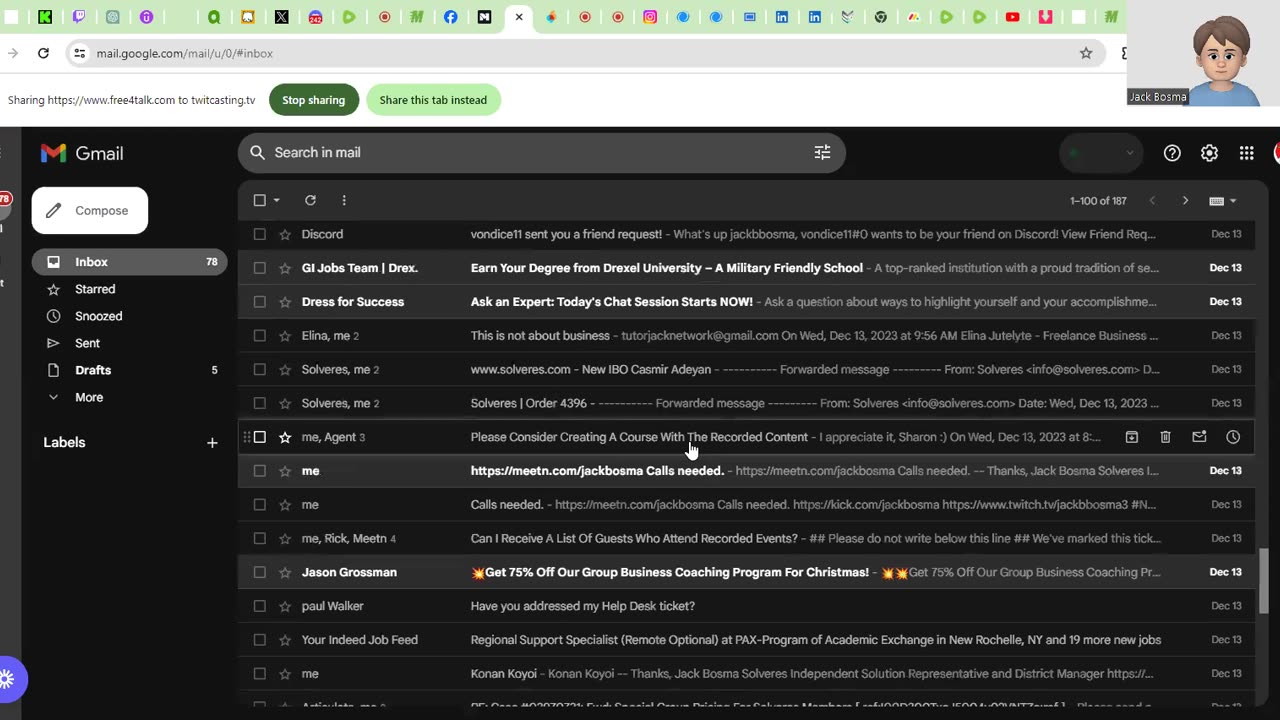Select the Dress for Success email checkbox
1280x720 pixels.
[x=260, y=302]
